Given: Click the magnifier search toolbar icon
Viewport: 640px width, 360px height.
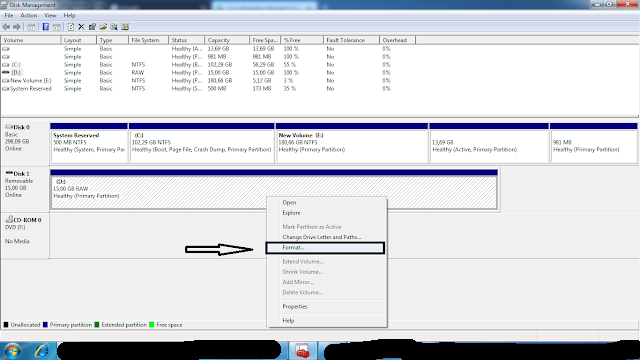Looking at the screenshot, I should (x=114, y=27).
